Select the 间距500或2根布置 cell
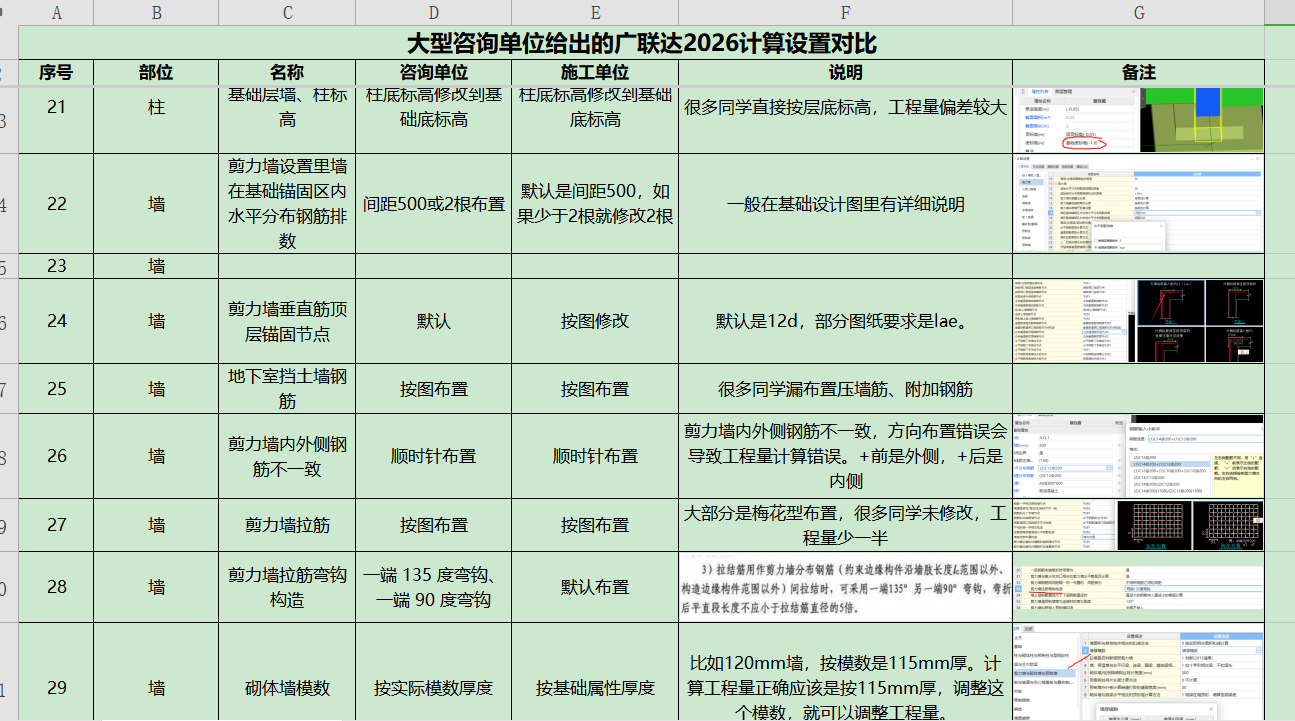 pyautogui.click(x=434, y=204)
